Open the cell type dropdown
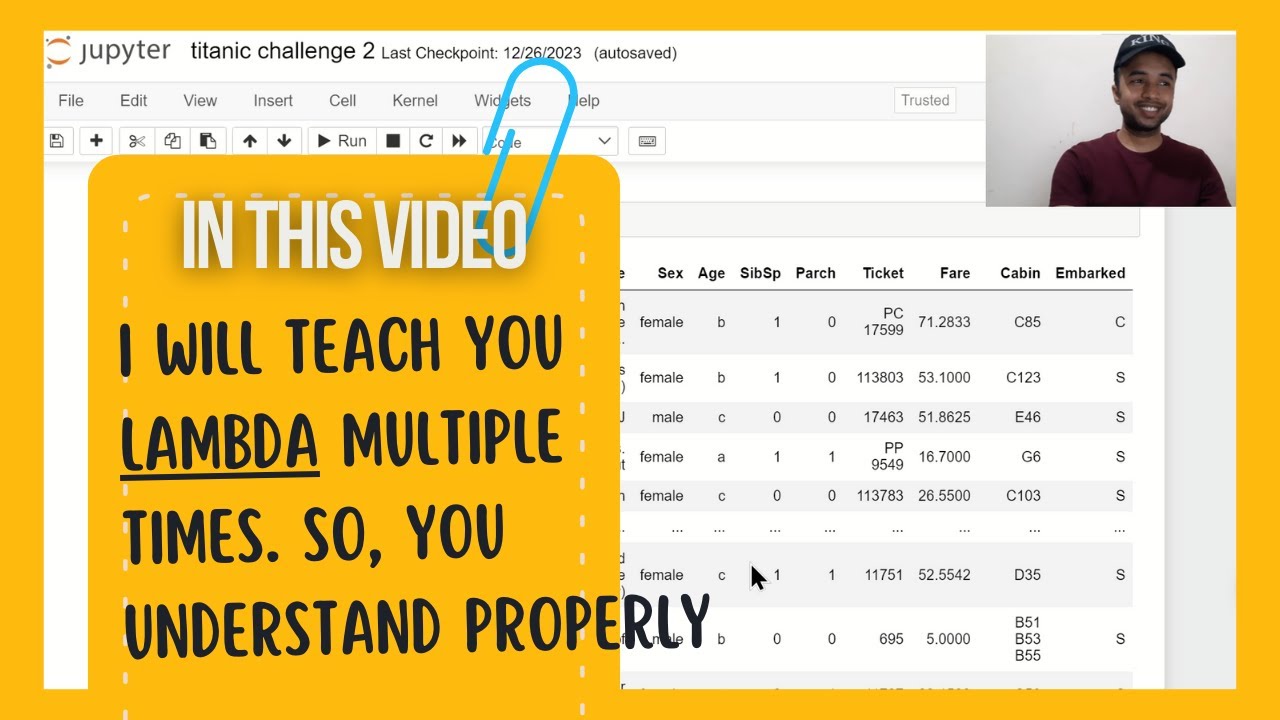Viewport: 1280px width, 720px height. [x=550, y=141]
